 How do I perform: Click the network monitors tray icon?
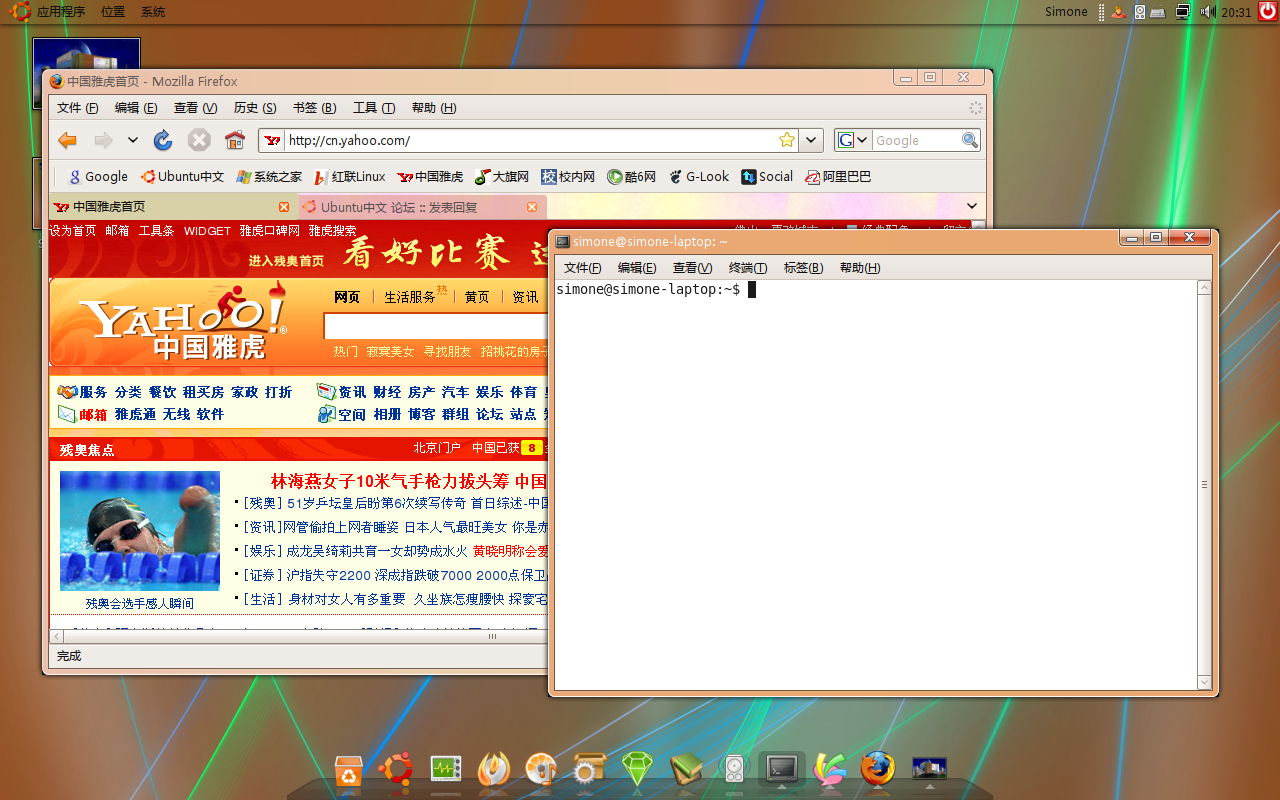pos(1183,12)
